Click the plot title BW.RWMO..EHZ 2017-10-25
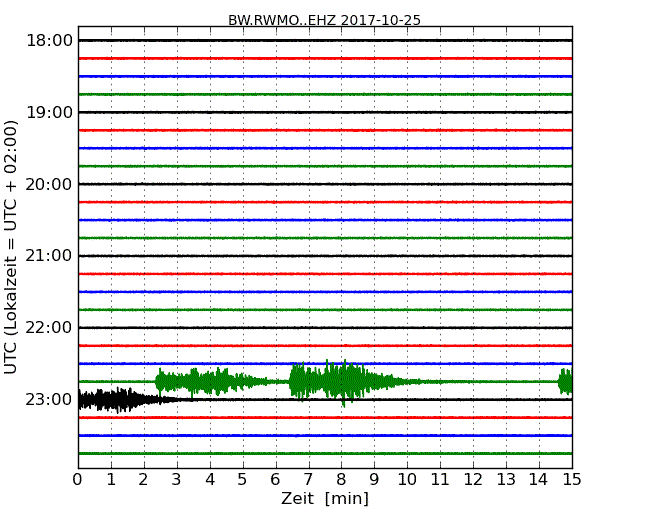This screenshot has width=650, height=520. point(324,20)
